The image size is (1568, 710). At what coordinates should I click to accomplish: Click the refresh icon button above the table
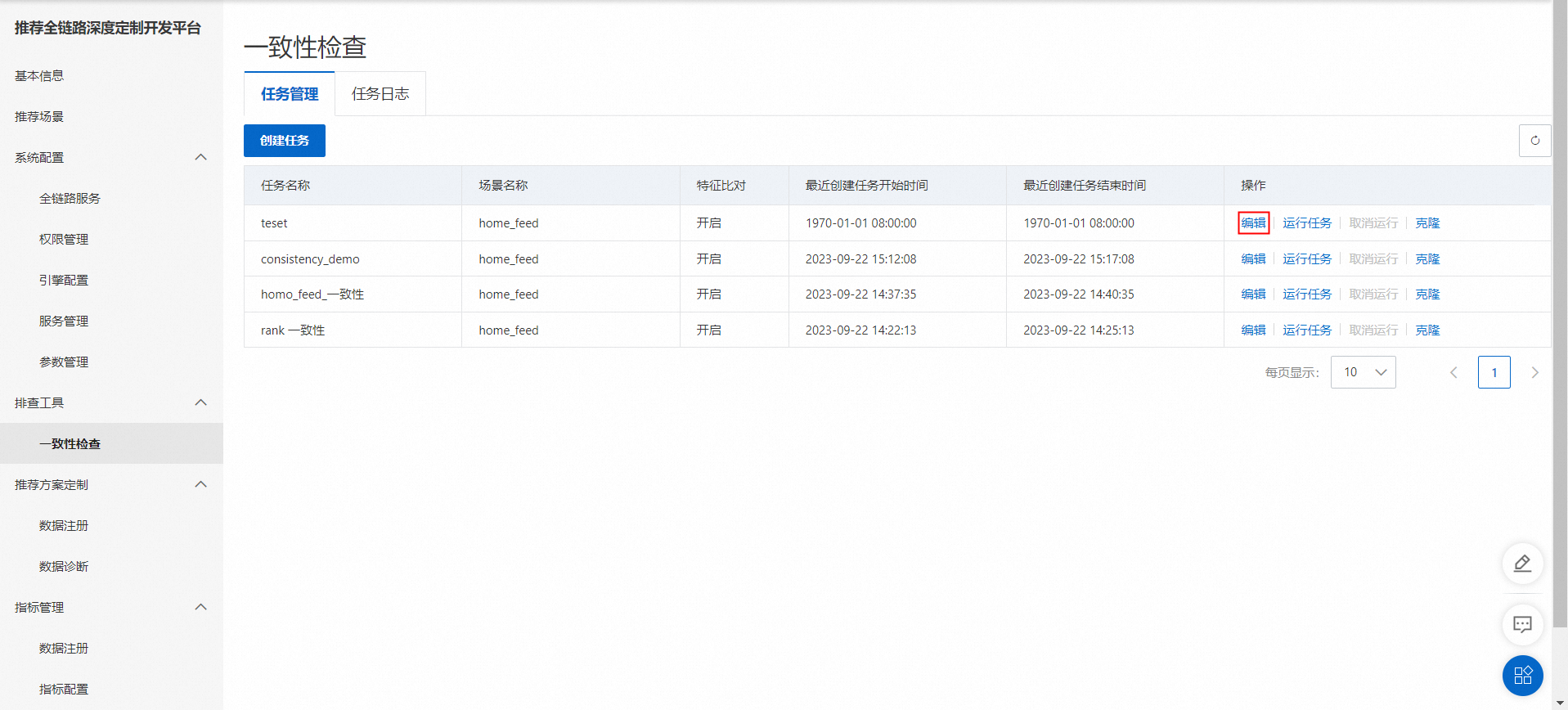(x=1534, y=141)
